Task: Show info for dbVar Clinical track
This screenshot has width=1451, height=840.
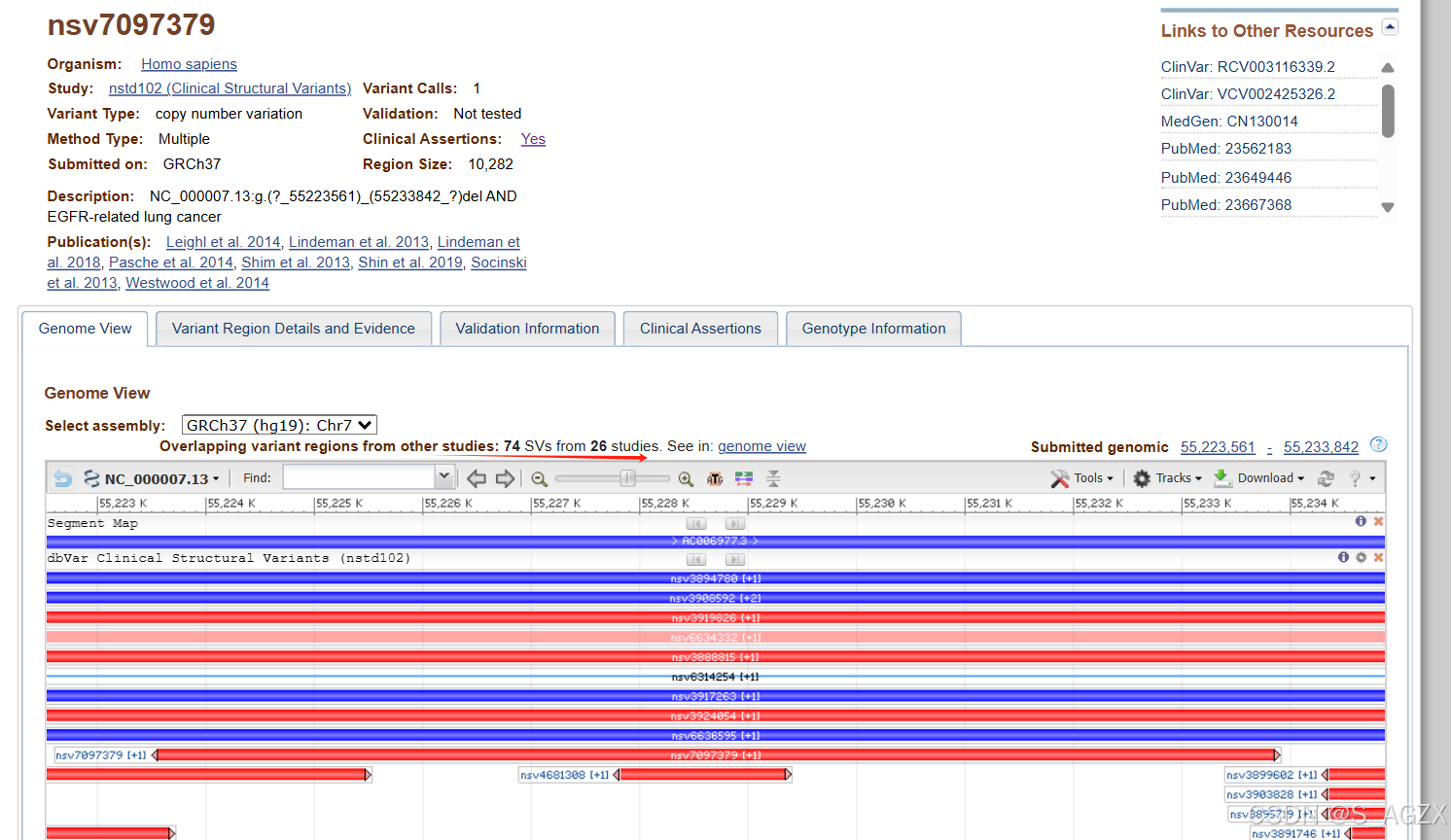Action: tap(1343, 557)
